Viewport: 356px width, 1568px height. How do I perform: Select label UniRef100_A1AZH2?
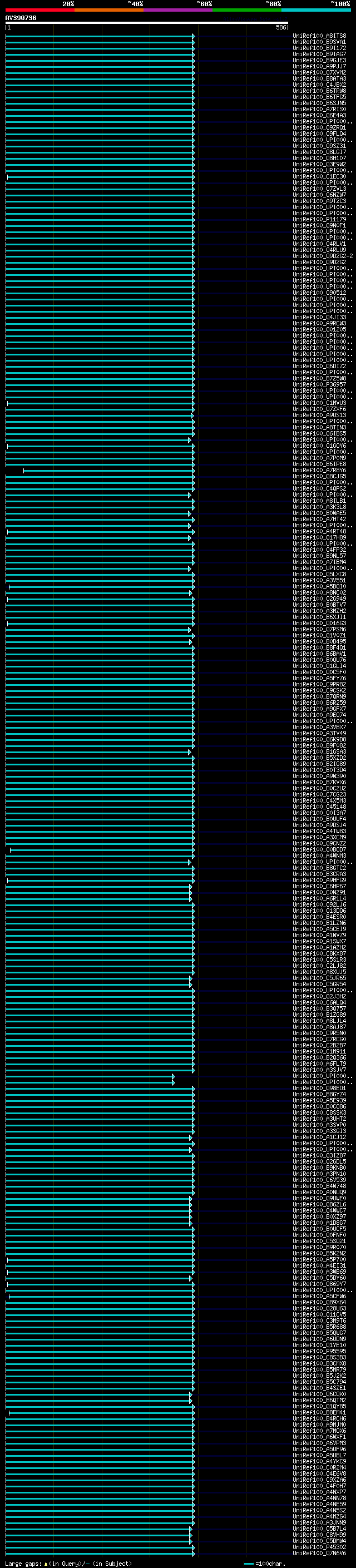pos(319,948)
